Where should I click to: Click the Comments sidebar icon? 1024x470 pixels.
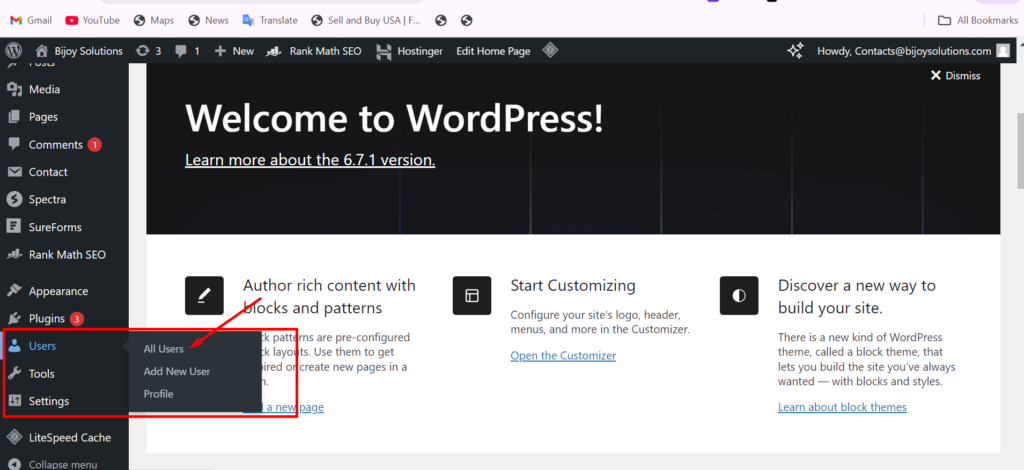tap(14, 144)
